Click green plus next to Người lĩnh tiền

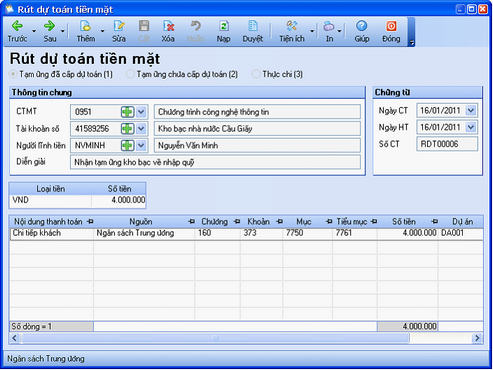pyautogui.click(x=127, y=145)
